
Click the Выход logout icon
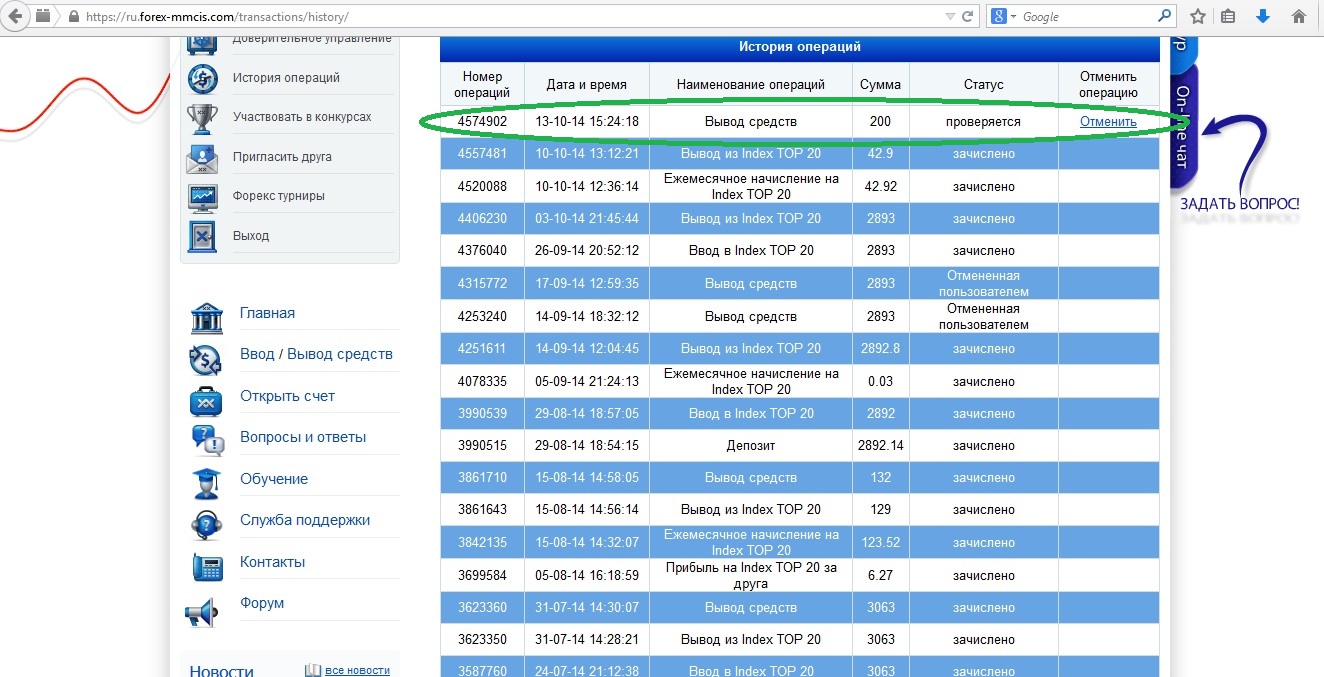pyautogui.click(x=202, y=236)
